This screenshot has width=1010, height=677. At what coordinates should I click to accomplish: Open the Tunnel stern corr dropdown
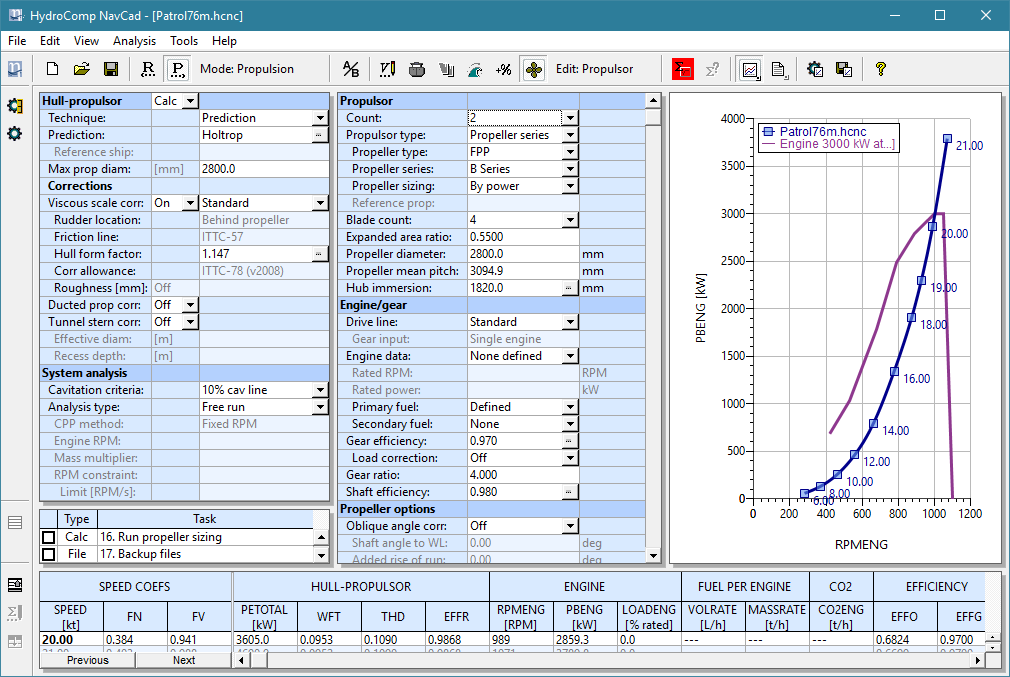pyautogui.click(x=190, y=321)
